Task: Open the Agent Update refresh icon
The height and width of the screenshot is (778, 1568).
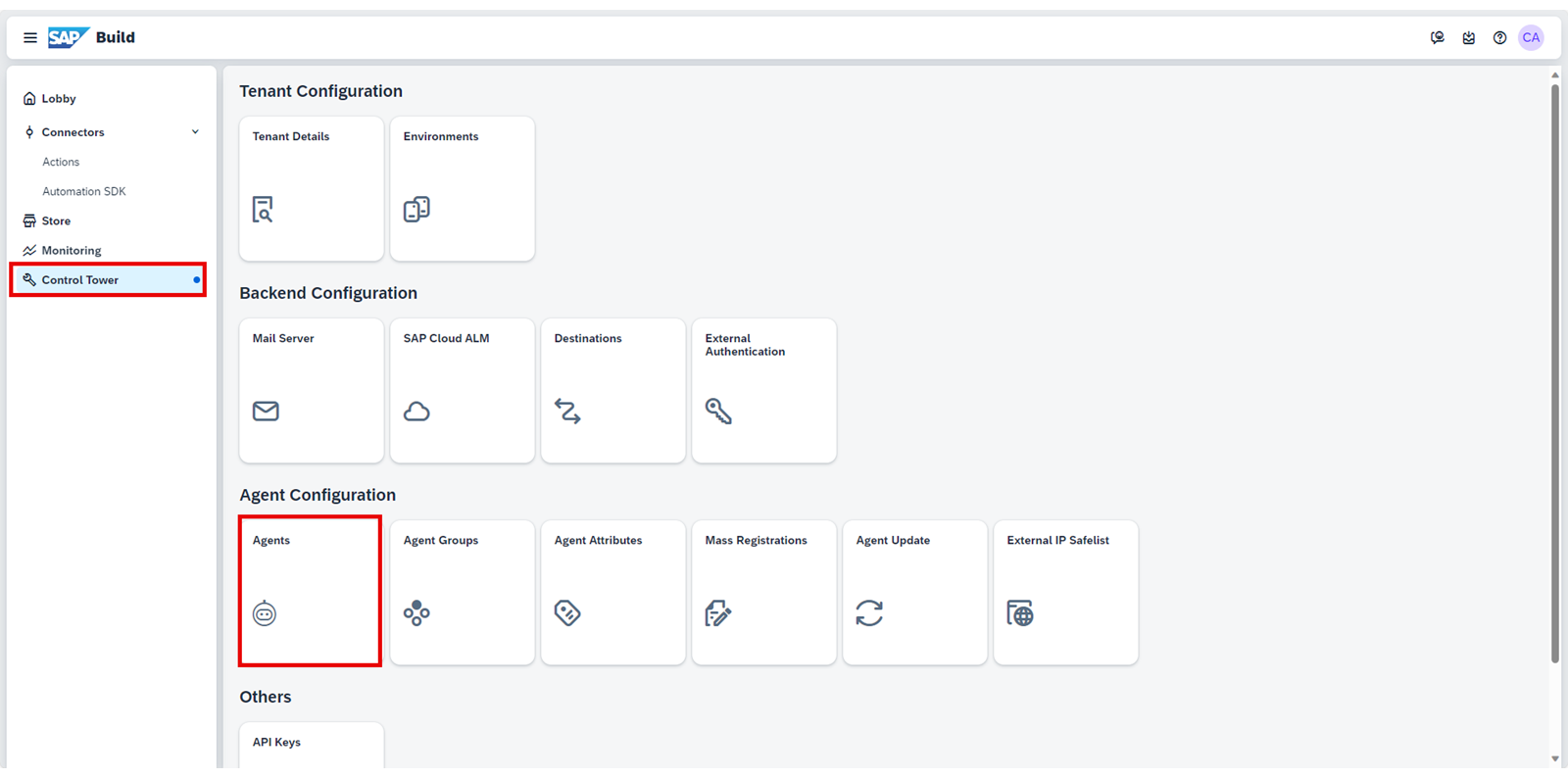Action: 869,613
